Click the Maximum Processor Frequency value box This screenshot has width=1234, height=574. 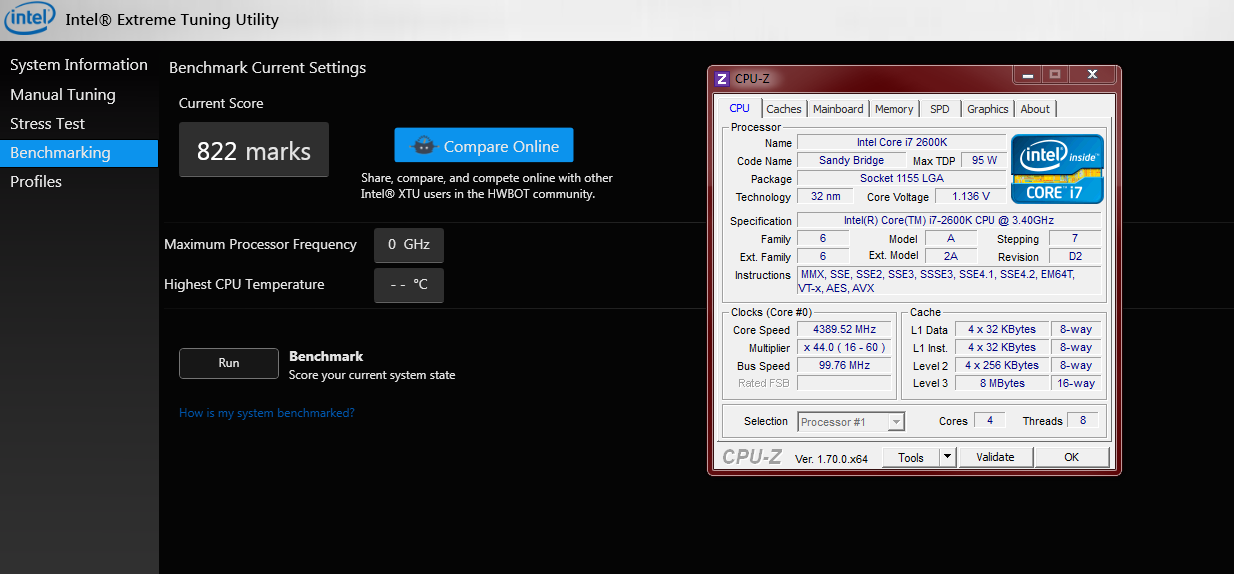409,245
